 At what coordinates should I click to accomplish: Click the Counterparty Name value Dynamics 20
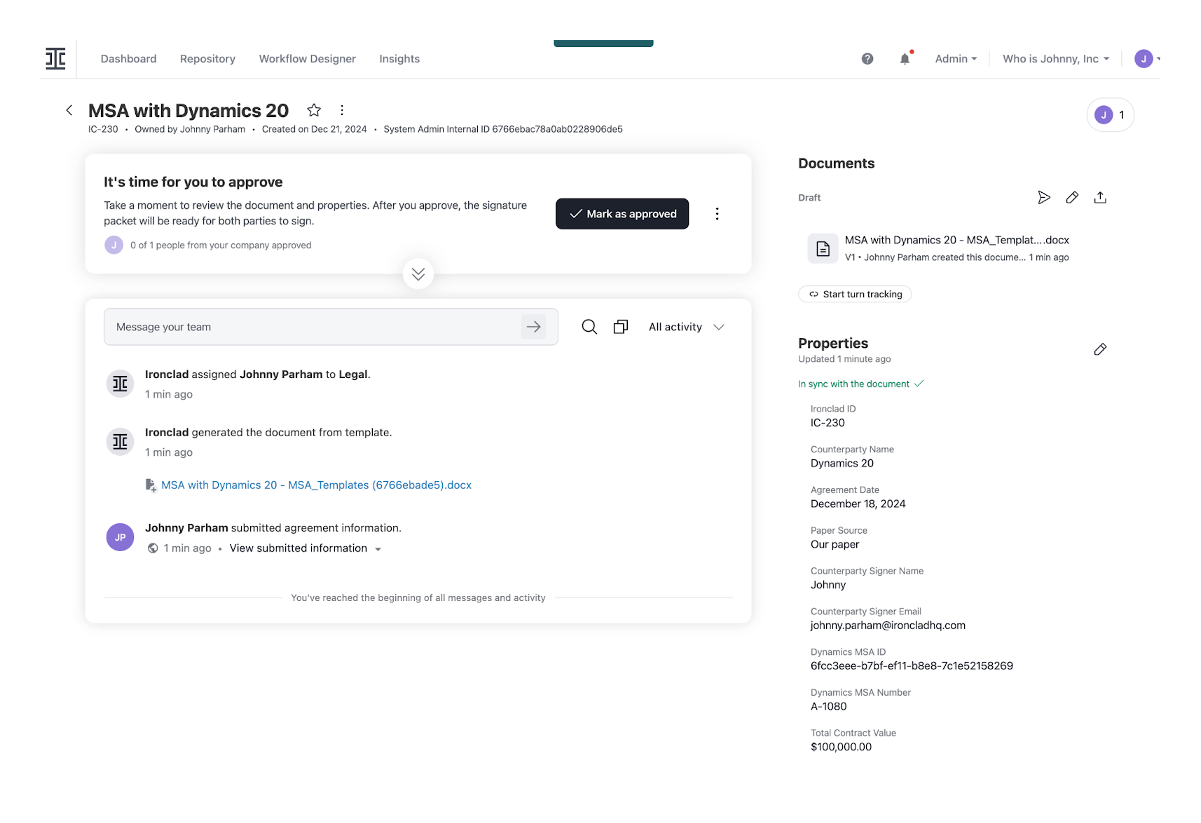click(842, 463)
